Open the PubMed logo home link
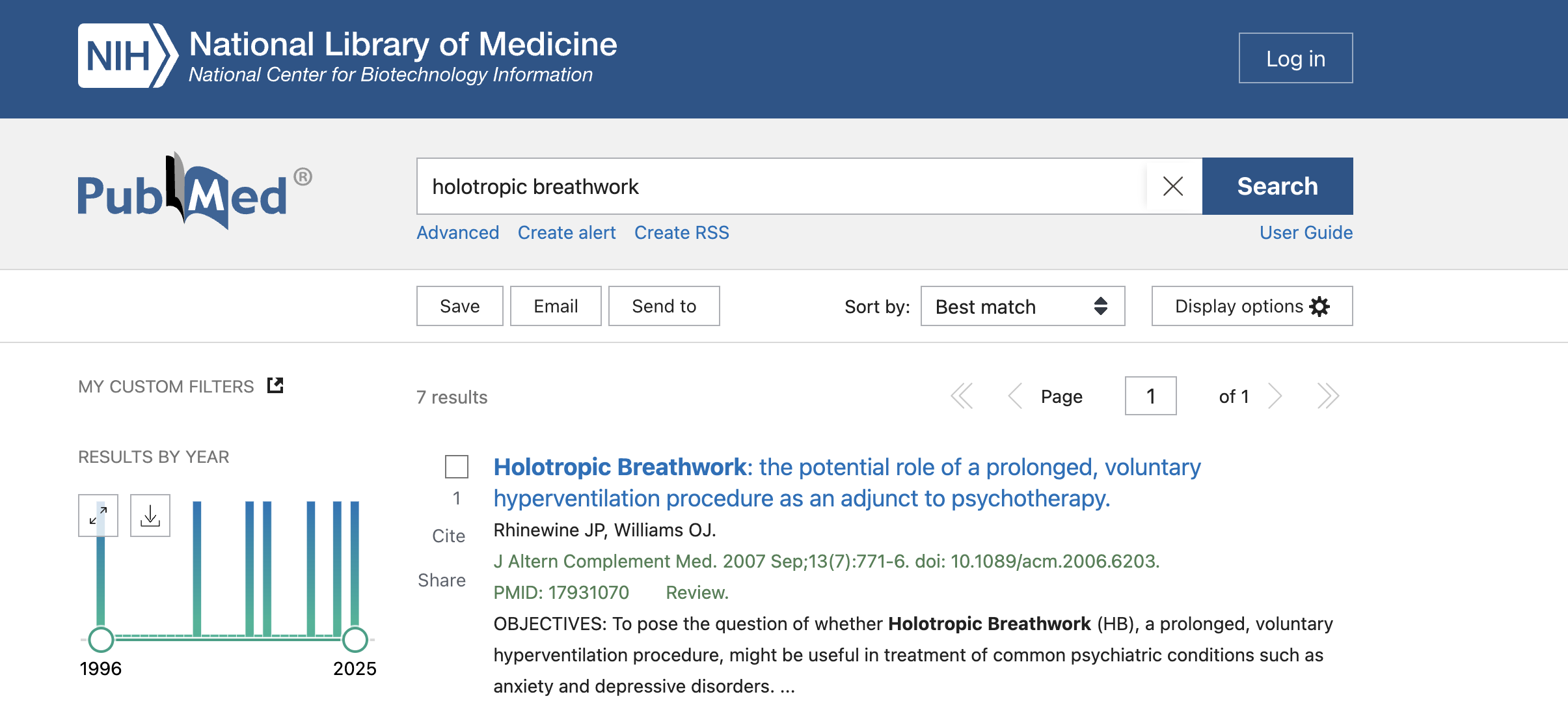Image resolution: width=1568 pixels, height=703 pixels. (x=195, y=191)
